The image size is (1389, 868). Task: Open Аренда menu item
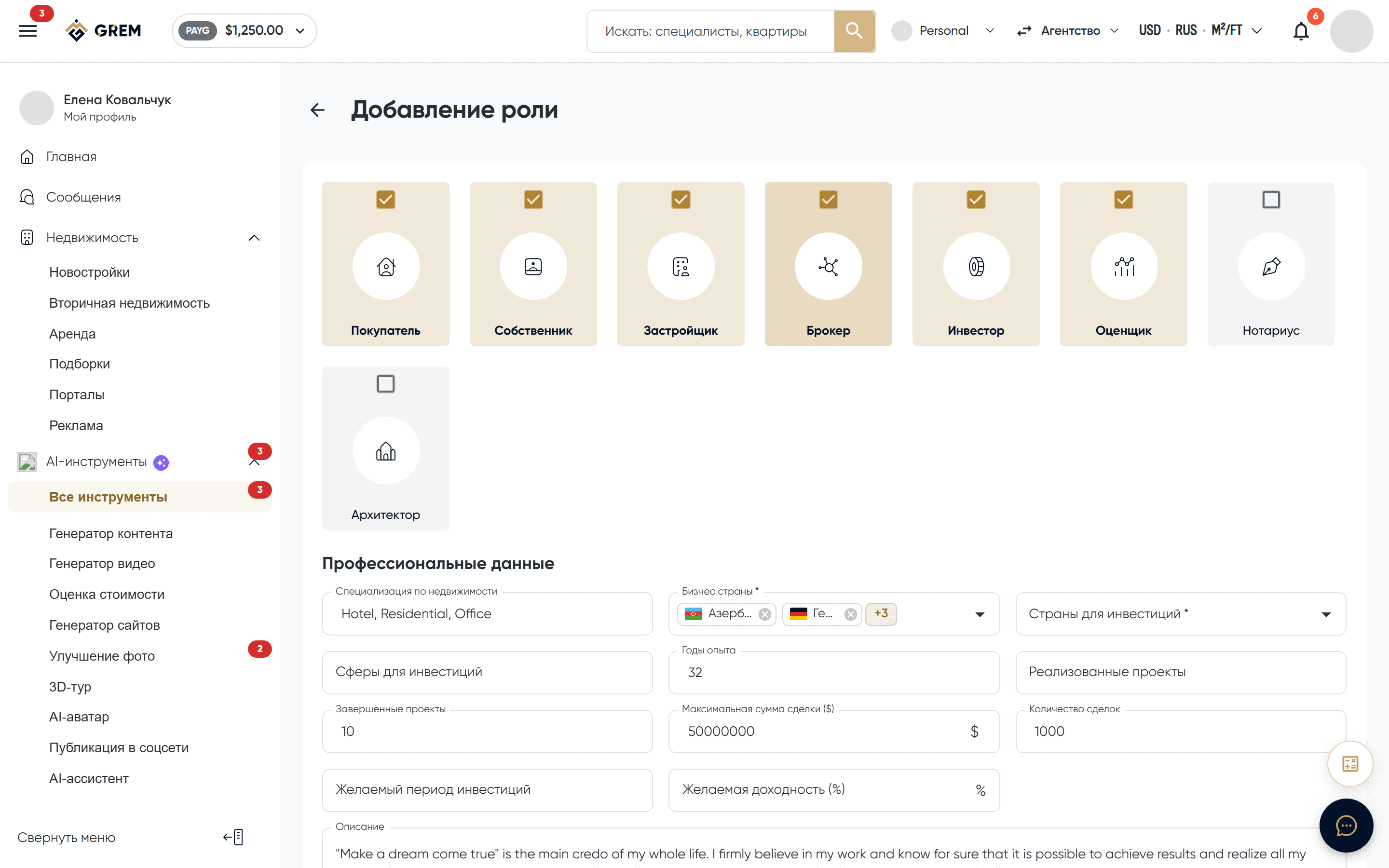(x=72, y=334)
